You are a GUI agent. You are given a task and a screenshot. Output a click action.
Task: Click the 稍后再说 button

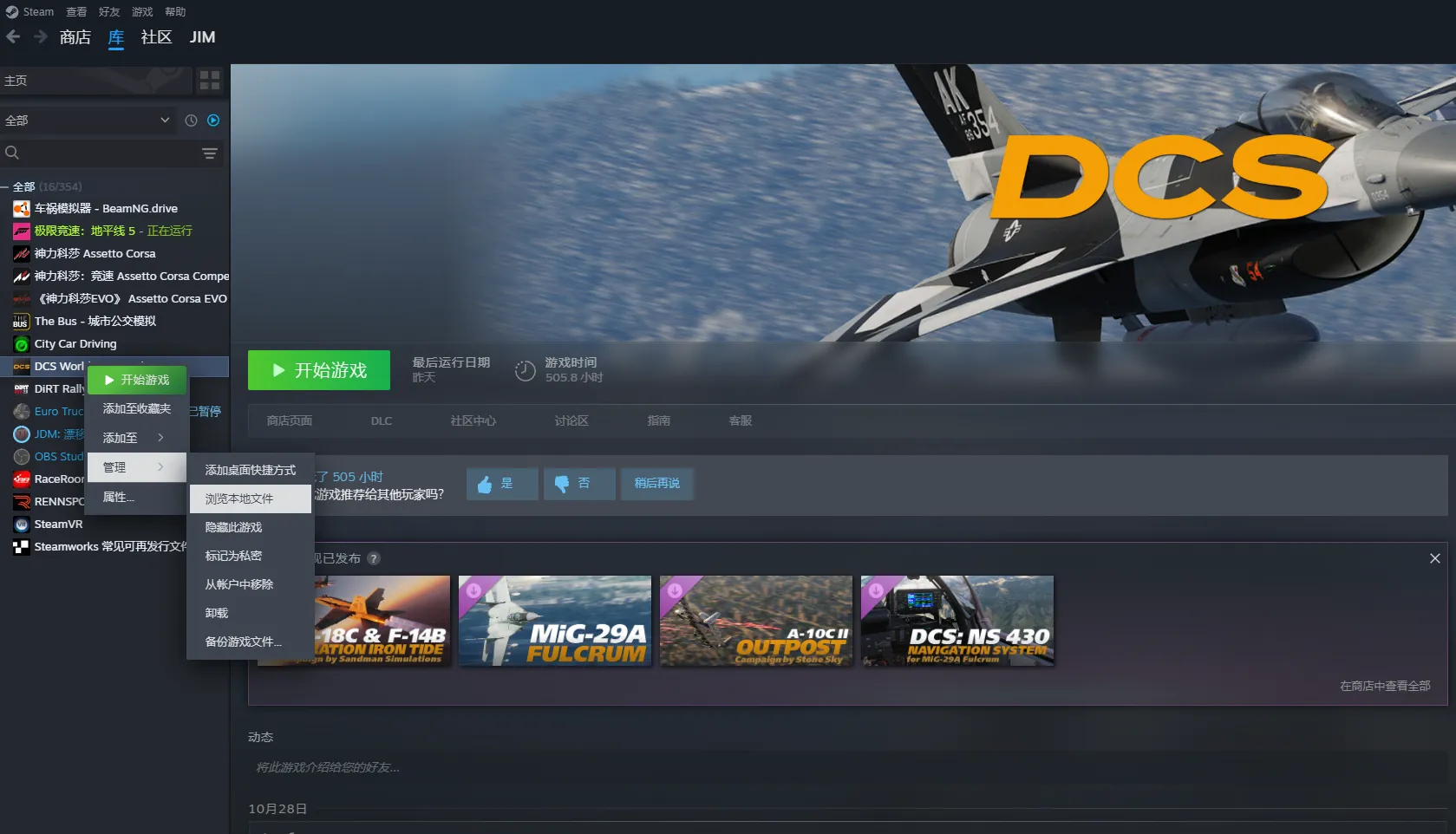point(656,484)
